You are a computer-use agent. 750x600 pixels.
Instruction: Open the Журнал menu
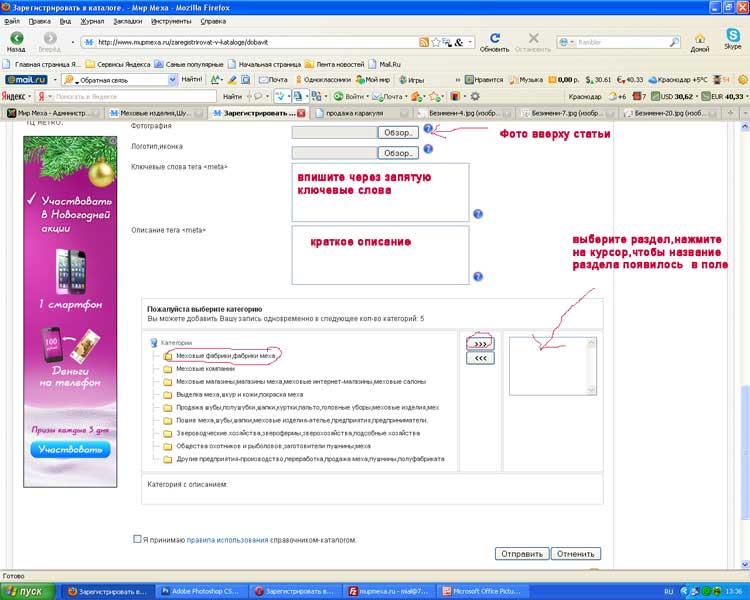click(91, 20)
